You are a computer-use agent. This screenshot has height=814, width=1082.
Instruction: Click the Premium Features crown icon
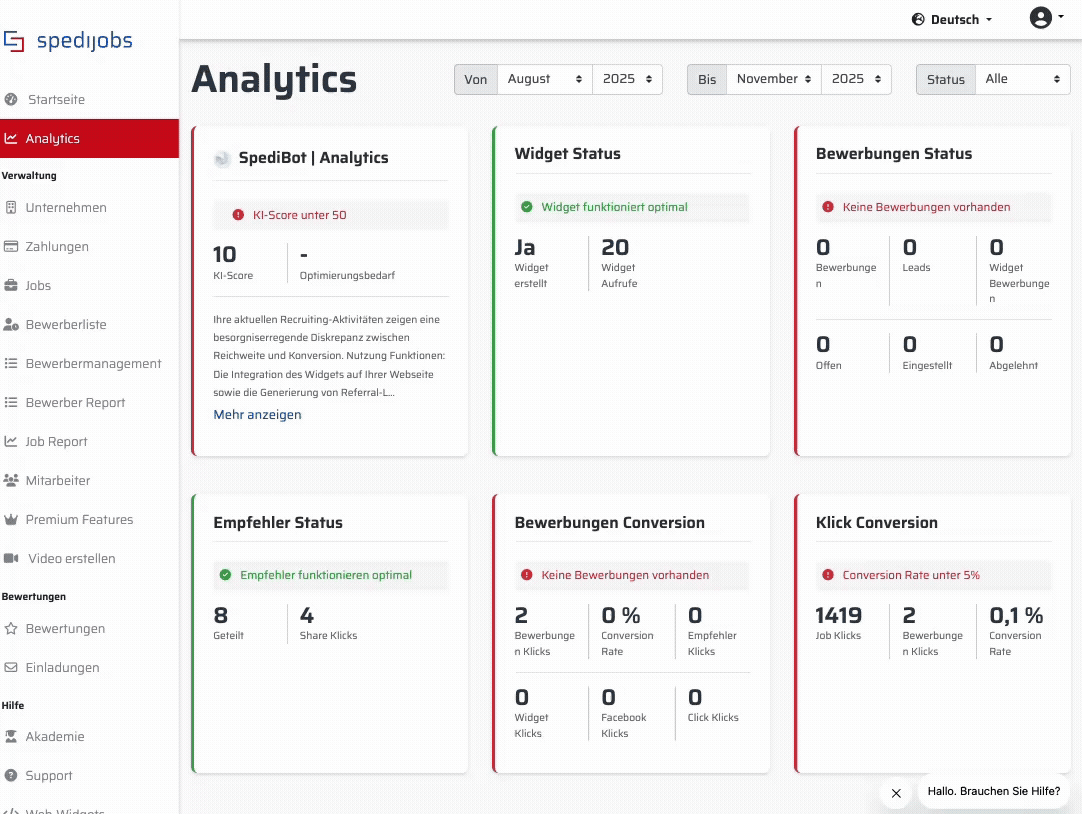click(x=11, y=519)
